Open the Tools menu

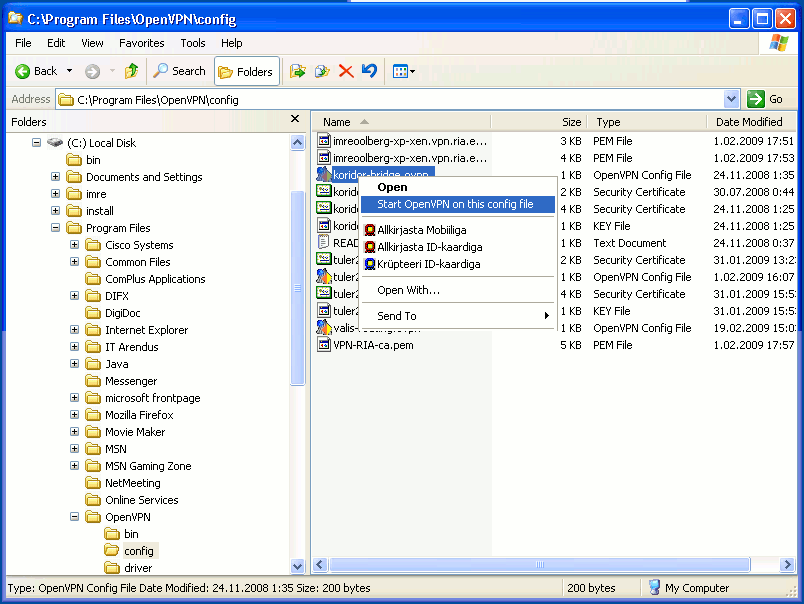[x=193, y=43]
